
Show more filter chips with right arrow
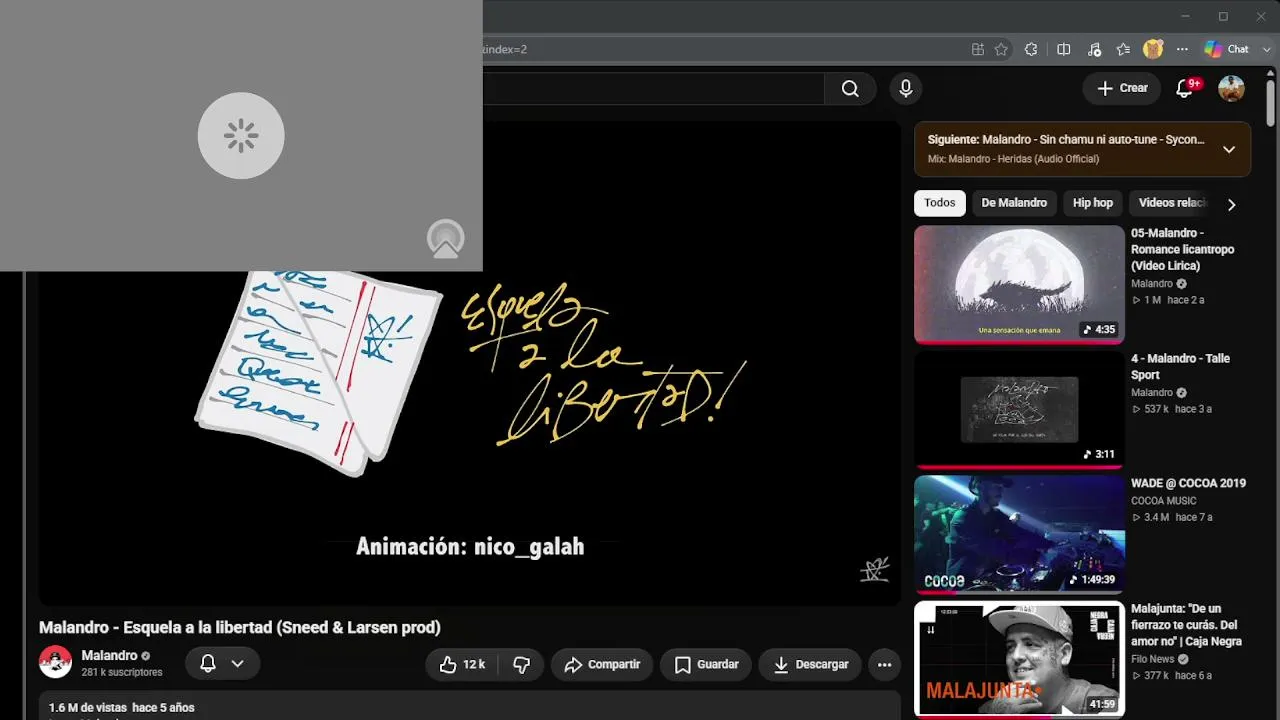coord(1231,204)
